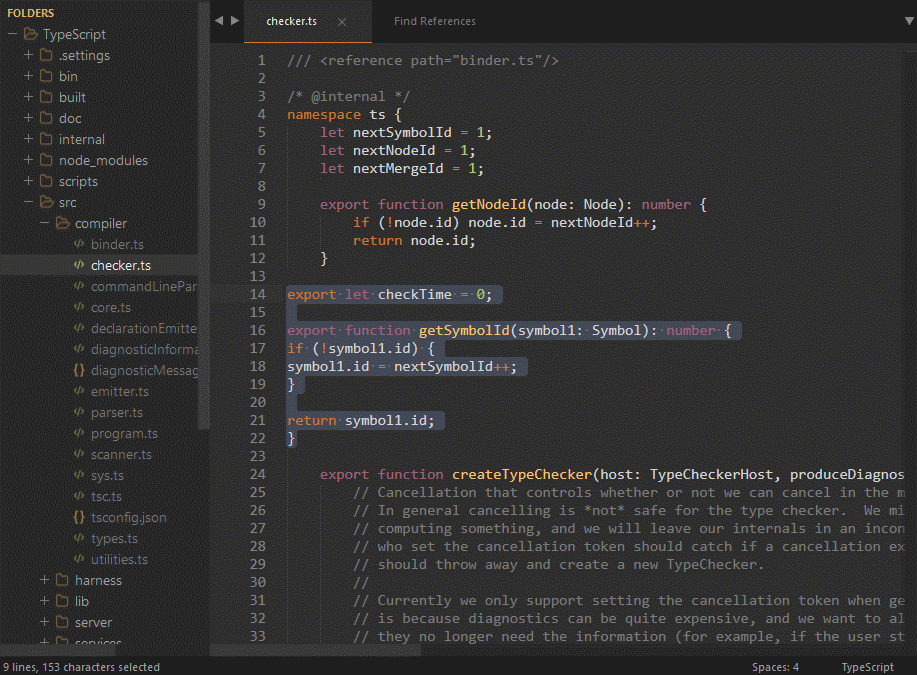
Task: Collapse the compiler folder
Action: (44, 223)
